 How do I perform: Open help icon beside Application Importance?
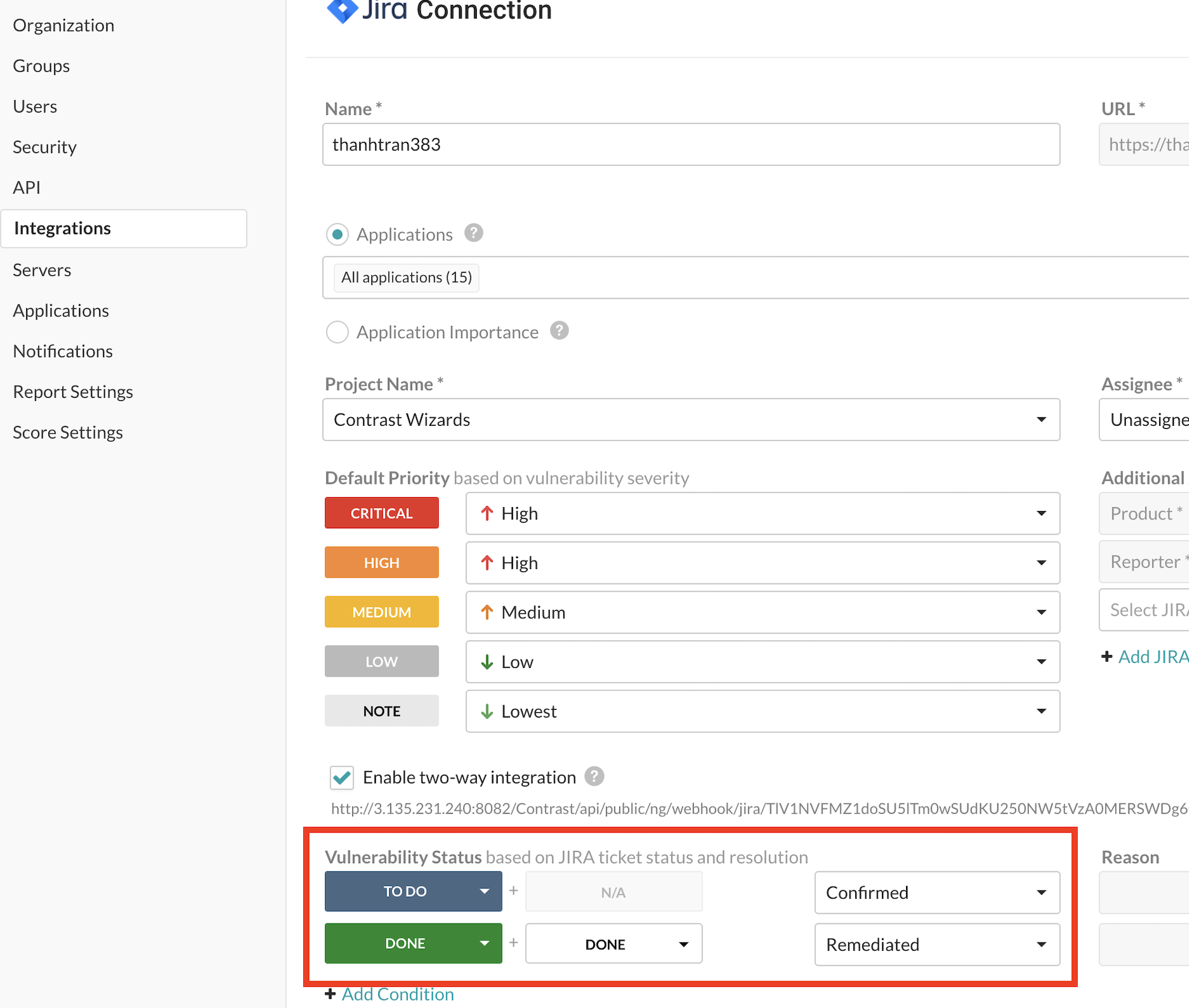(560, 330)
